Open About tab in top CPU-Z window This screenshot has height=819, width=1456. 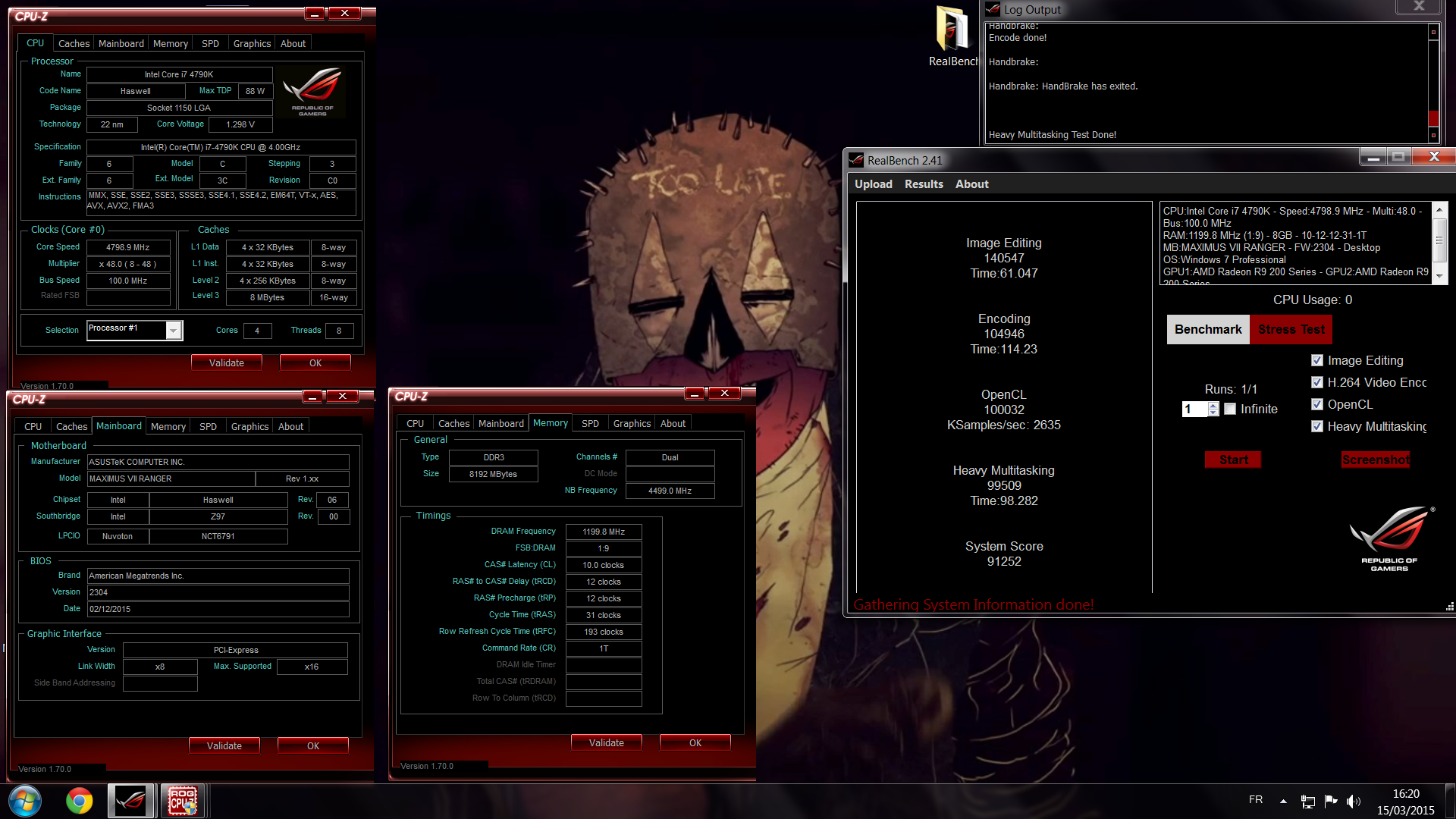click(x=293, y=43)
